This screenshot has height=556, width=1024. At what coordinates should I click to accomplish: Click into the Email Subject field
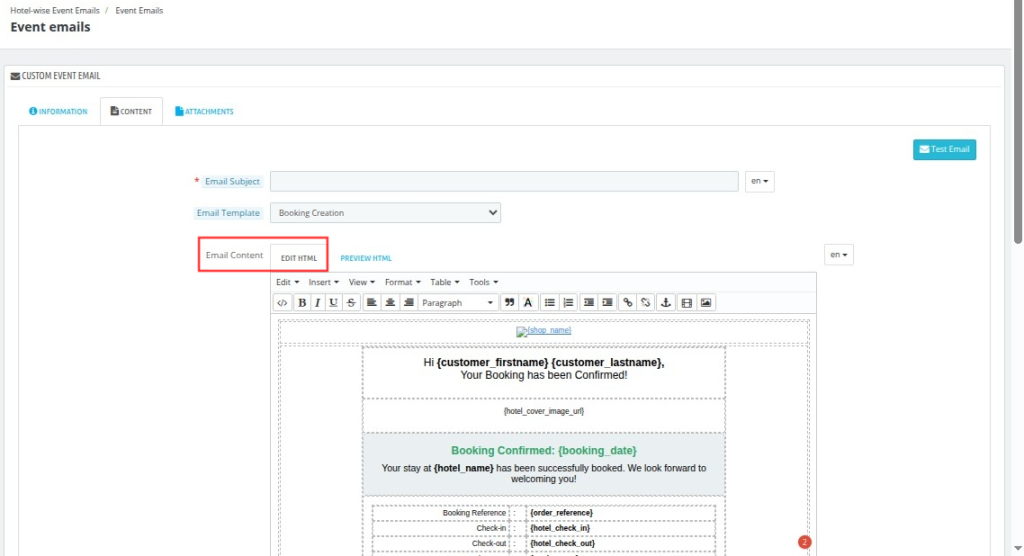point(504,182)
